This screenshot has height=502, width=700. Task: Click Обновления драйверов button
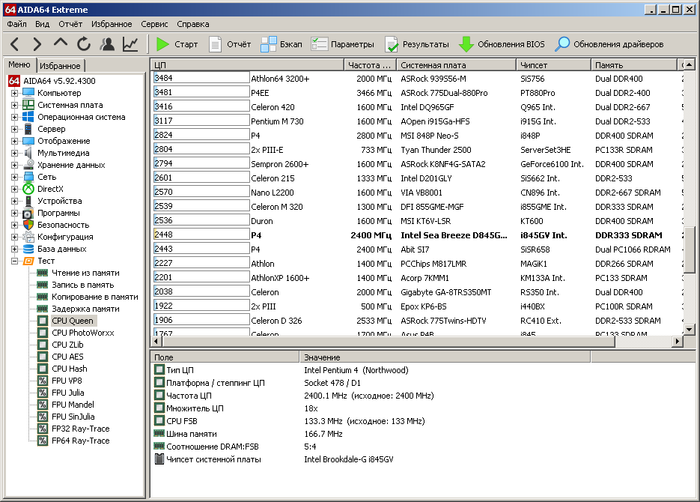pos(609,45)
